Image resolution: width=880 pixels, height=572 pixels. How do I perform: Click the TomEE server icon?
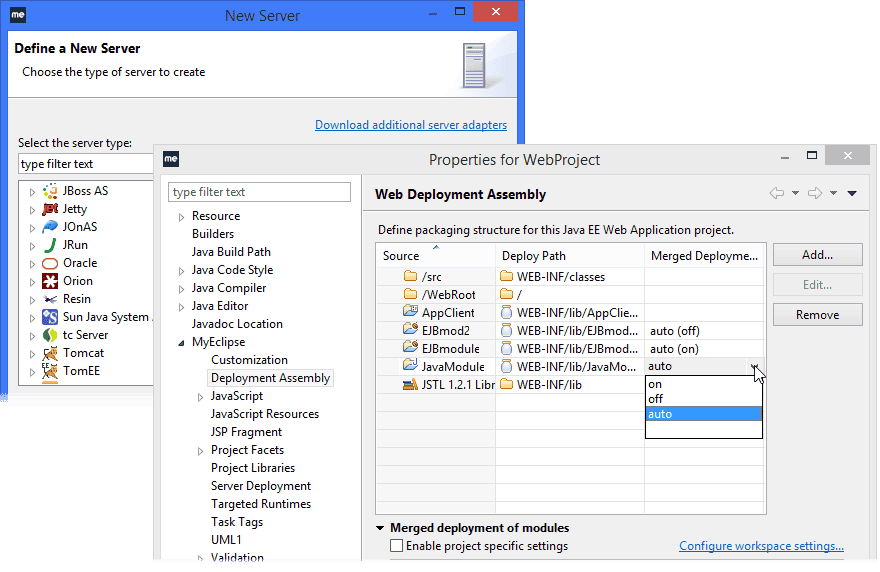[x=50, y=371]
